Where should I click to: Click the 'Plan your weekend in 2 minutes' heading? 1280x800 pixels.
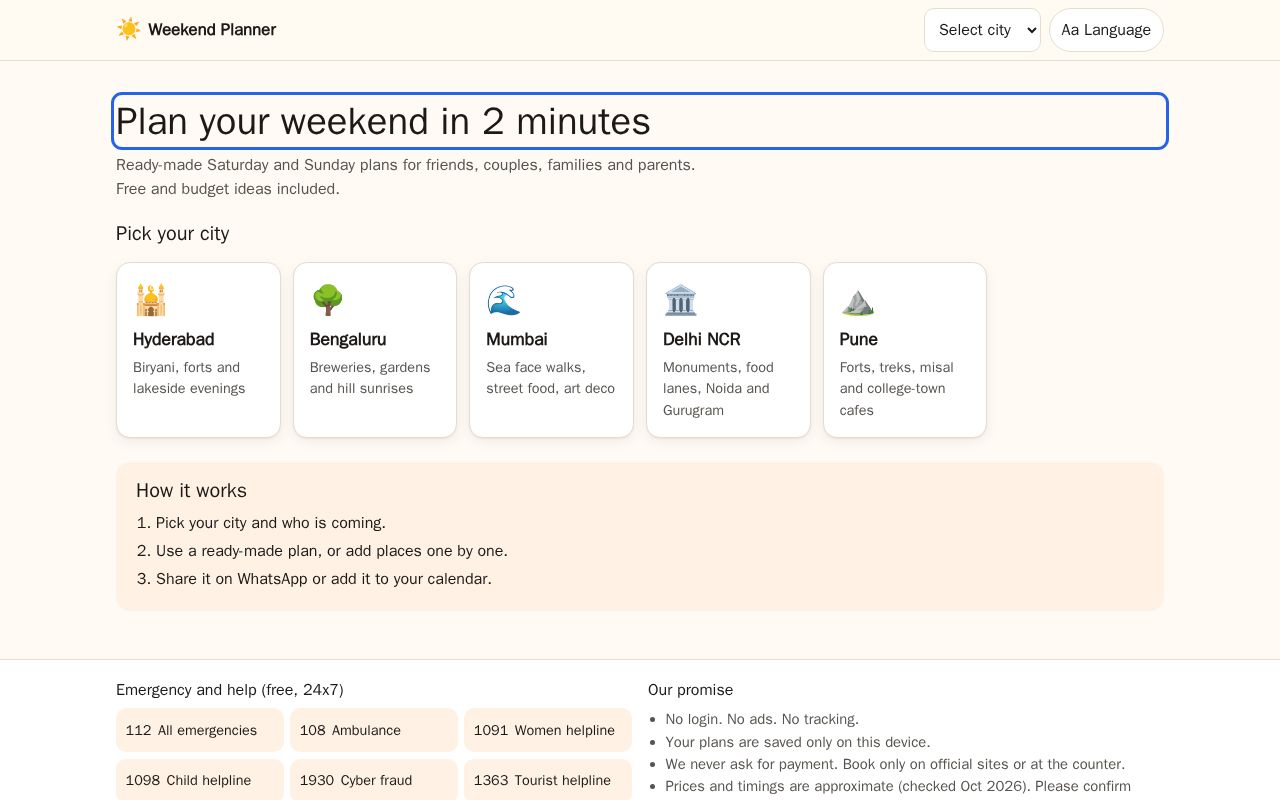pyautogui.click(x=640, y=121)
